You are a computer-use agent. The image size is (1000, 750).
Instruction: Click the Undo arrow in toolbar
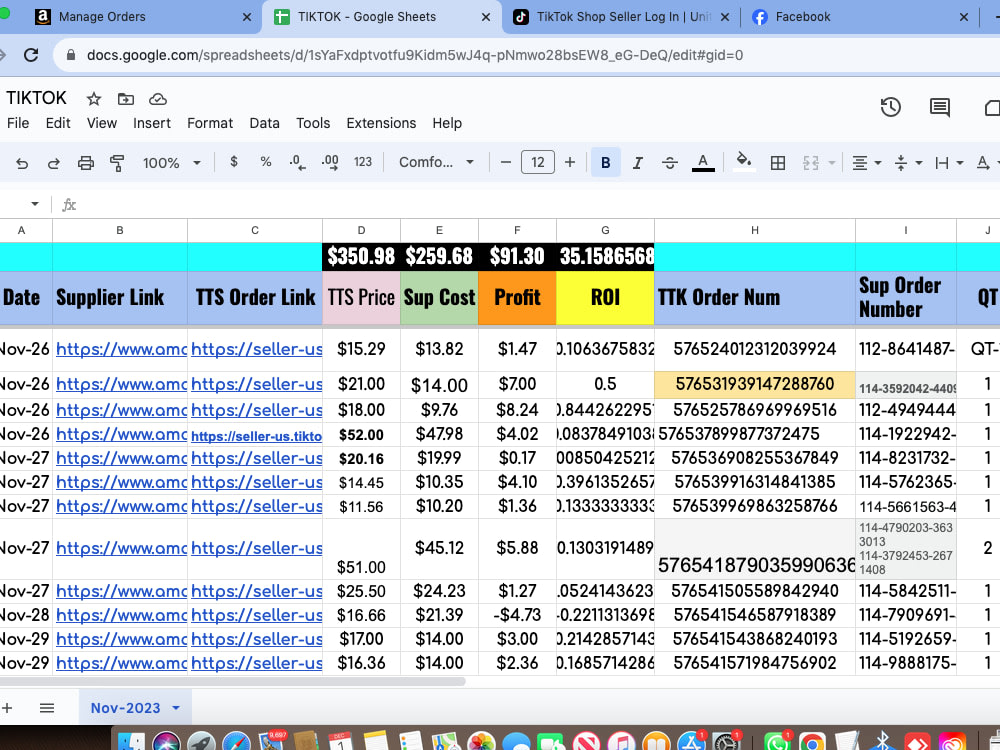[x=22, y=163]
